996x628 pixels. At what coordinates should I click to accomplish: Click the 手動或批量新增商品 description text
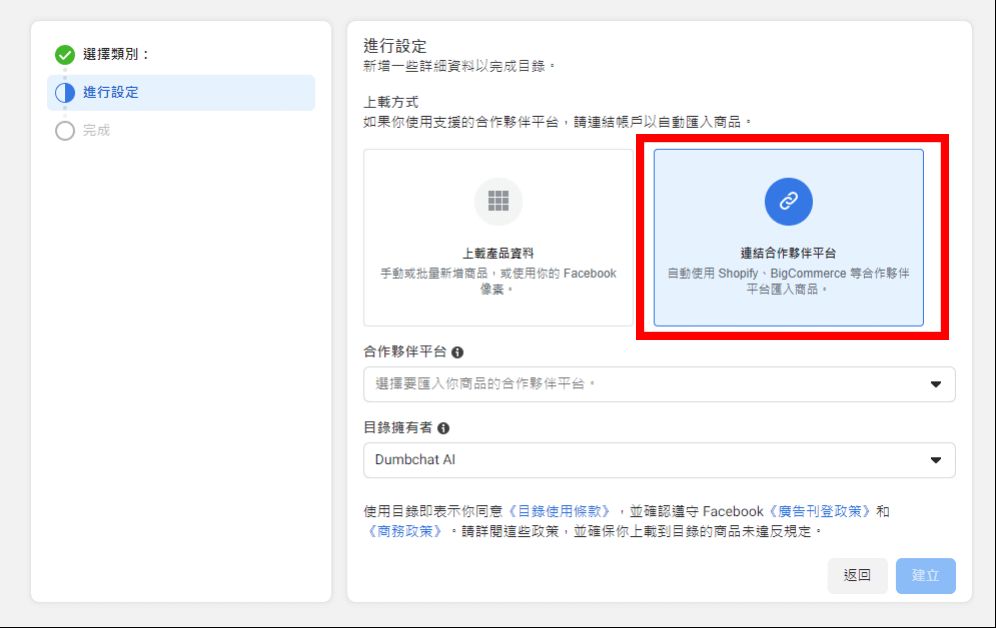click(x=498, y=281)
